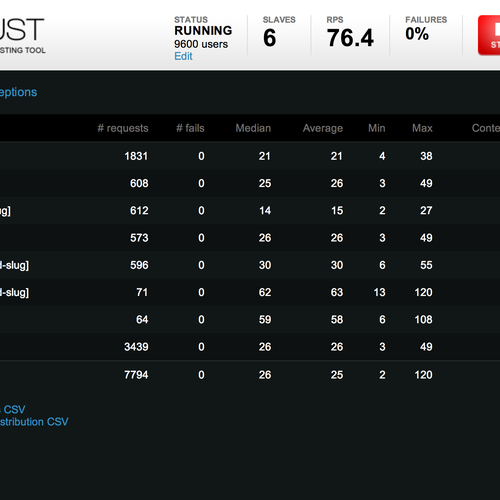Sort table by Average column
This screenshot has height=500, width=500.
(x=323, y=128)
